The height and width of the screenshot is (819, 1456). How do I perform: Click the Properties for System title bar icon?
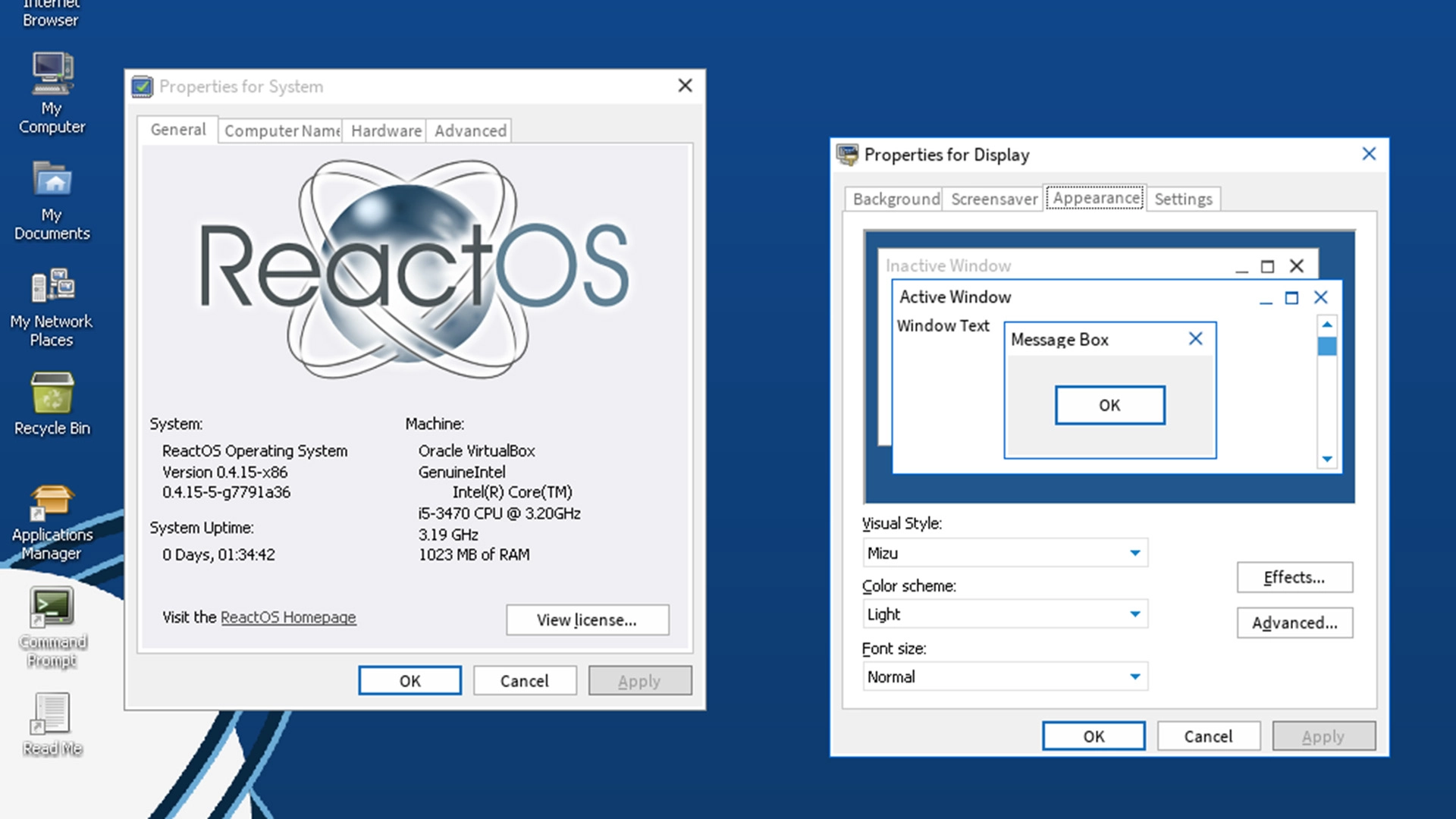pos(142,86)
